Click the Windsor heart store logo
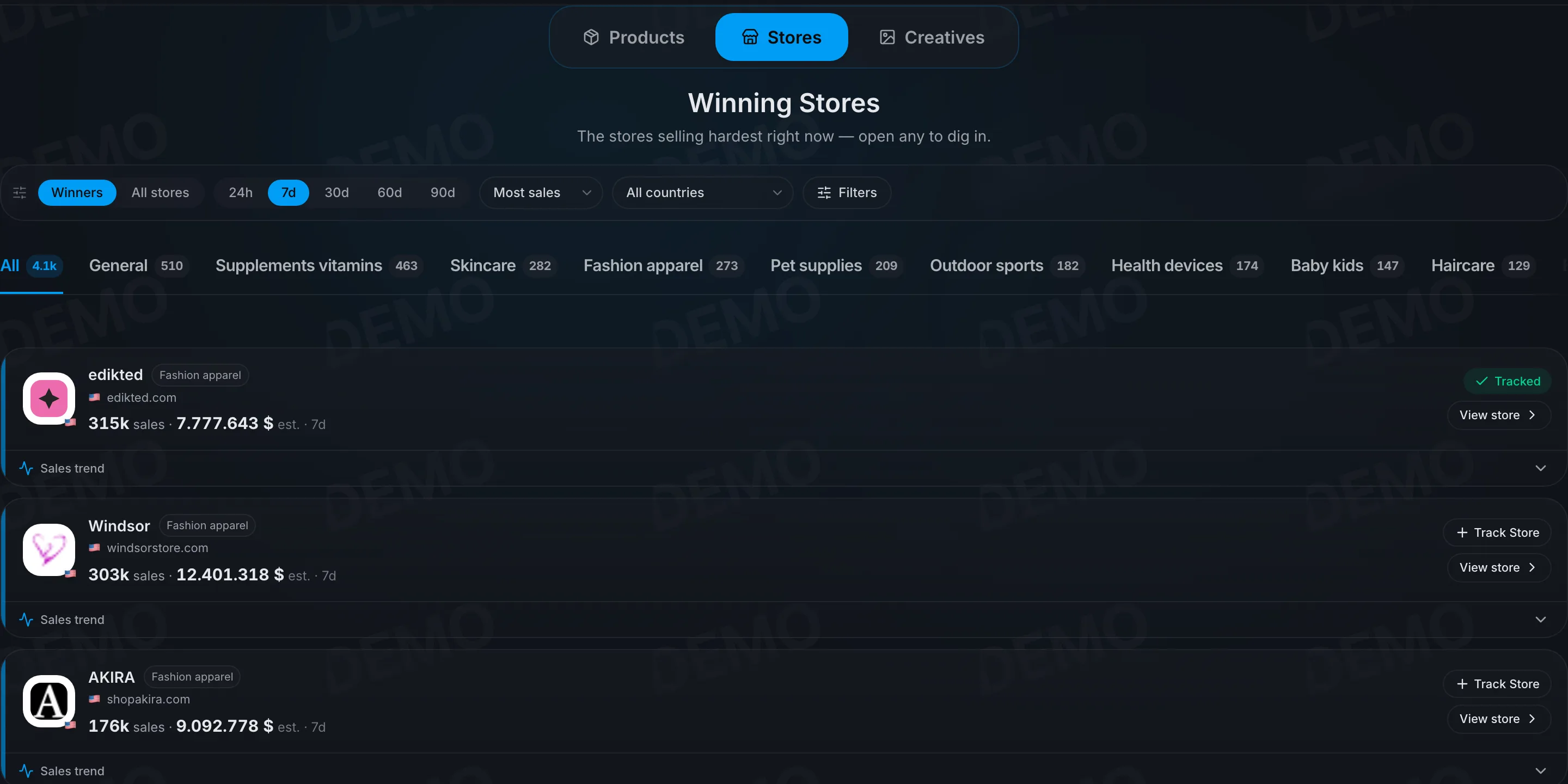The width and height of the screenshot is (1568, 784). point(48,549)
